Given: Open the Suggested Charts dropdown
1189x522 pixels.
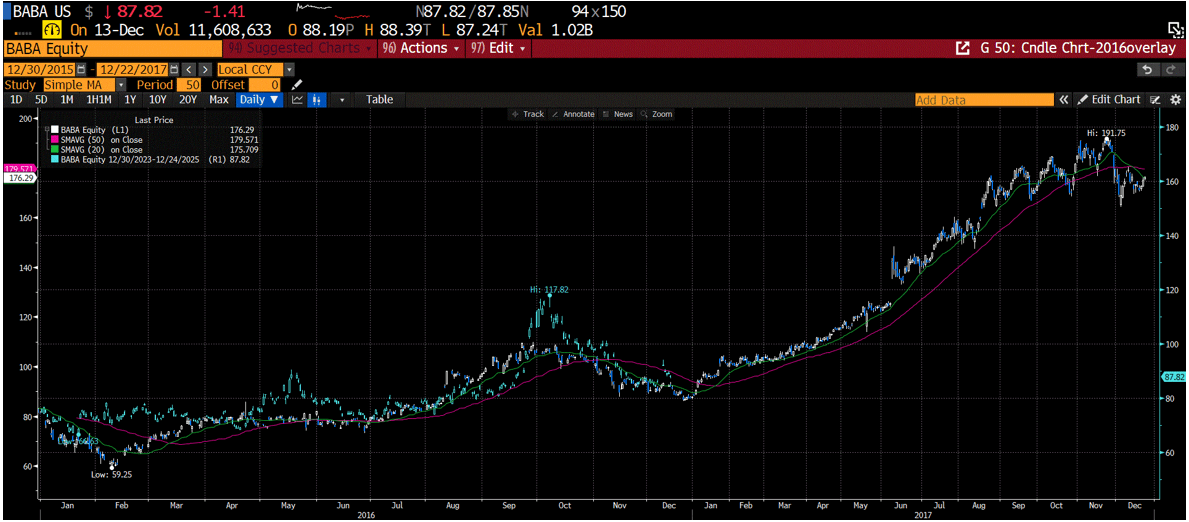Looking at the screenshot, I should point(300,48).
